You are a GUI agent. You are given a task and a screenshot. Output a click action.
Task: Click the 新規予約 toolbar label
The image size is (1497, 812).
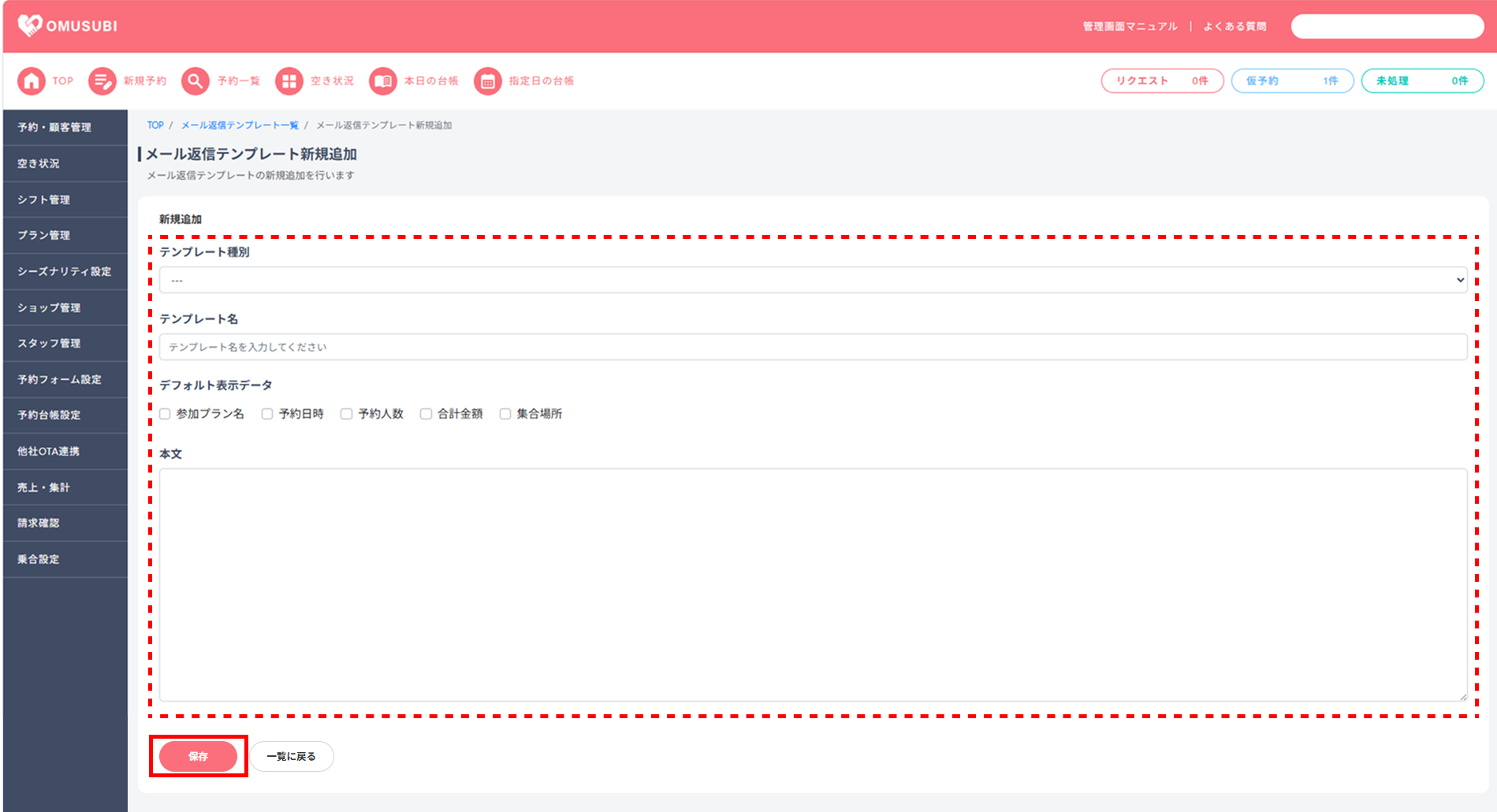click(x=145, y=80)
